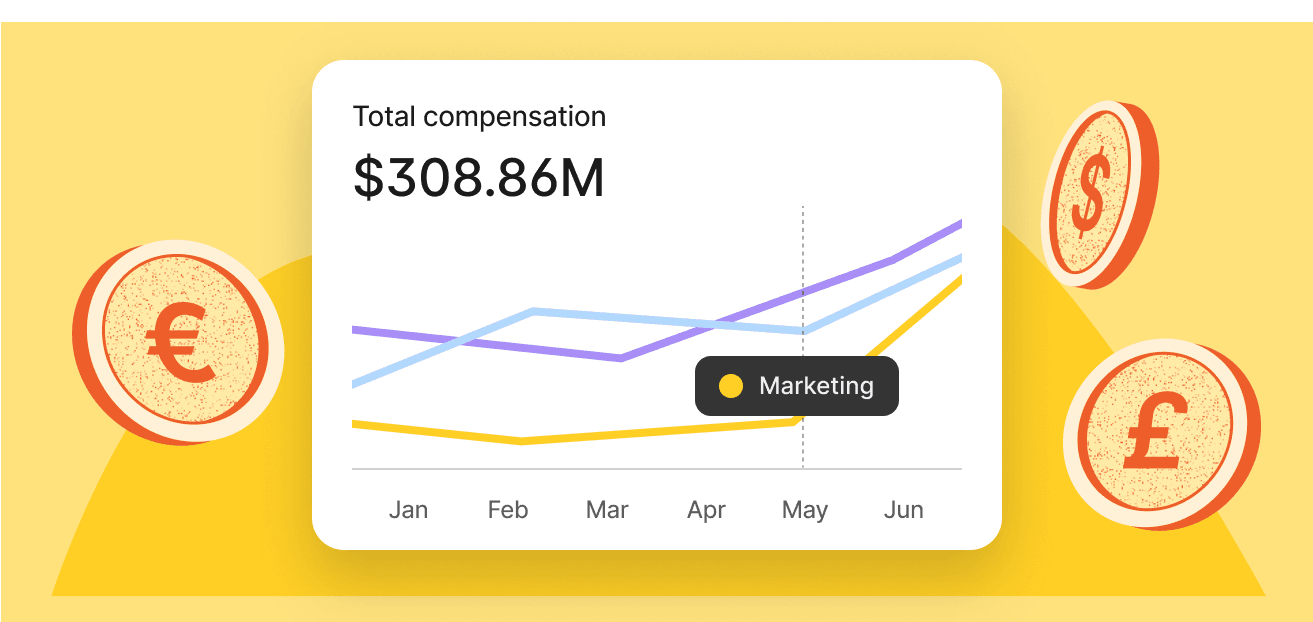
Task: Click the $308.86M total value
Action: (x=479, y=177)
